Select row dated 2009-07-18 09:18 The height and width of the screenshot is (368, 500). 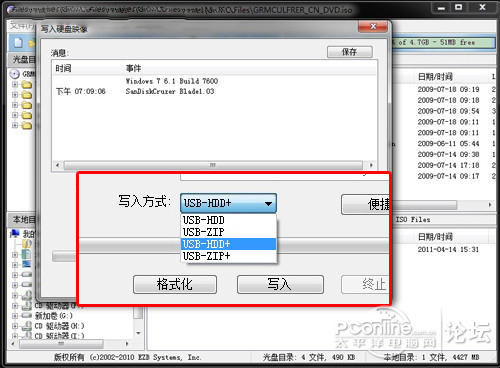448,100
